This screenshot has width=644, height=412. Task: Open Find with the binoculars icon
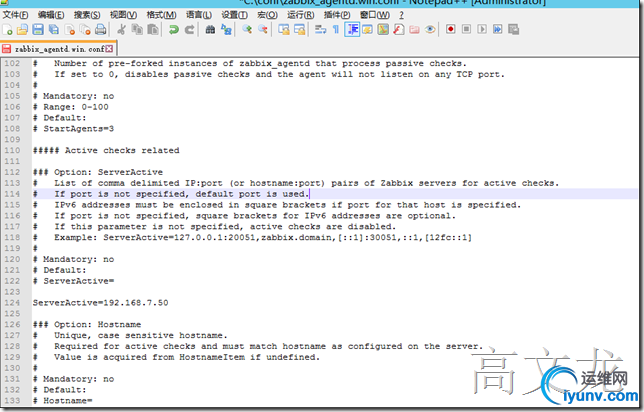coord(210,30)
